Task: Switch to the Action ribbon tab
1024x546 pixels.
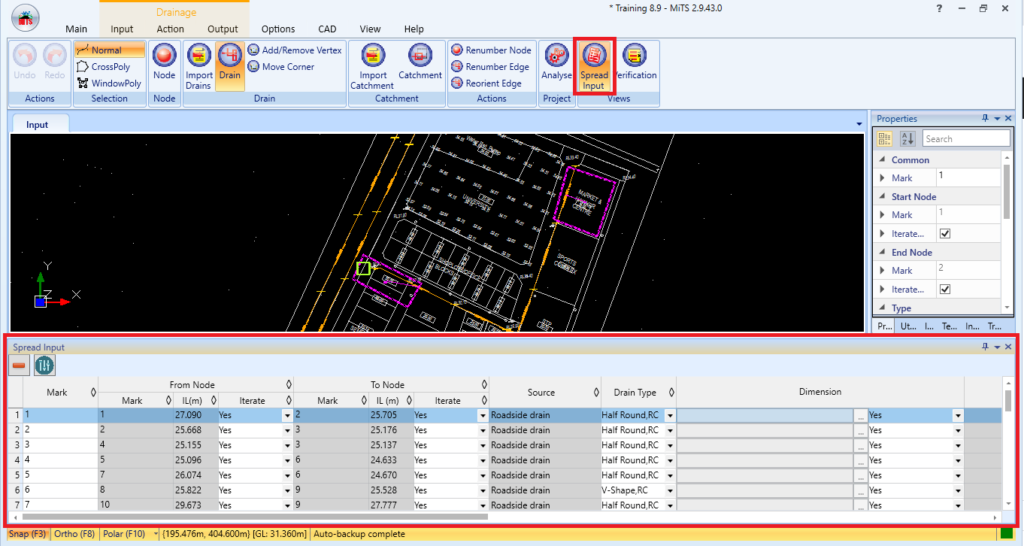Action: 170,29
